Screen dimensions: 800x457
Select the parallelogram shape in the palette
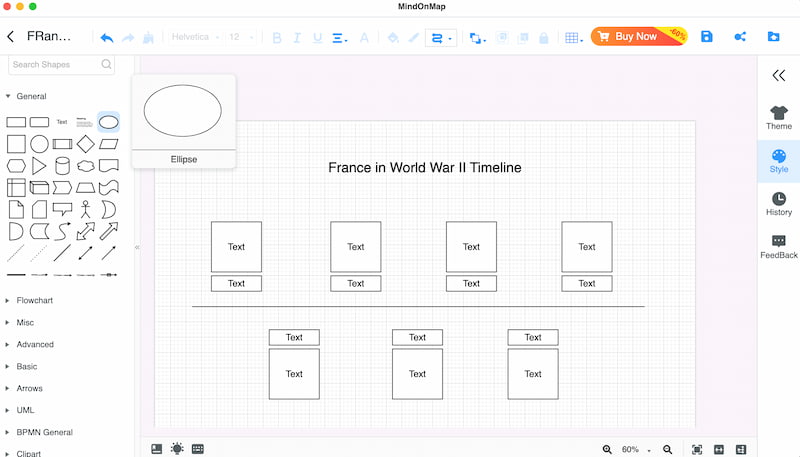(x=108, y=144)
